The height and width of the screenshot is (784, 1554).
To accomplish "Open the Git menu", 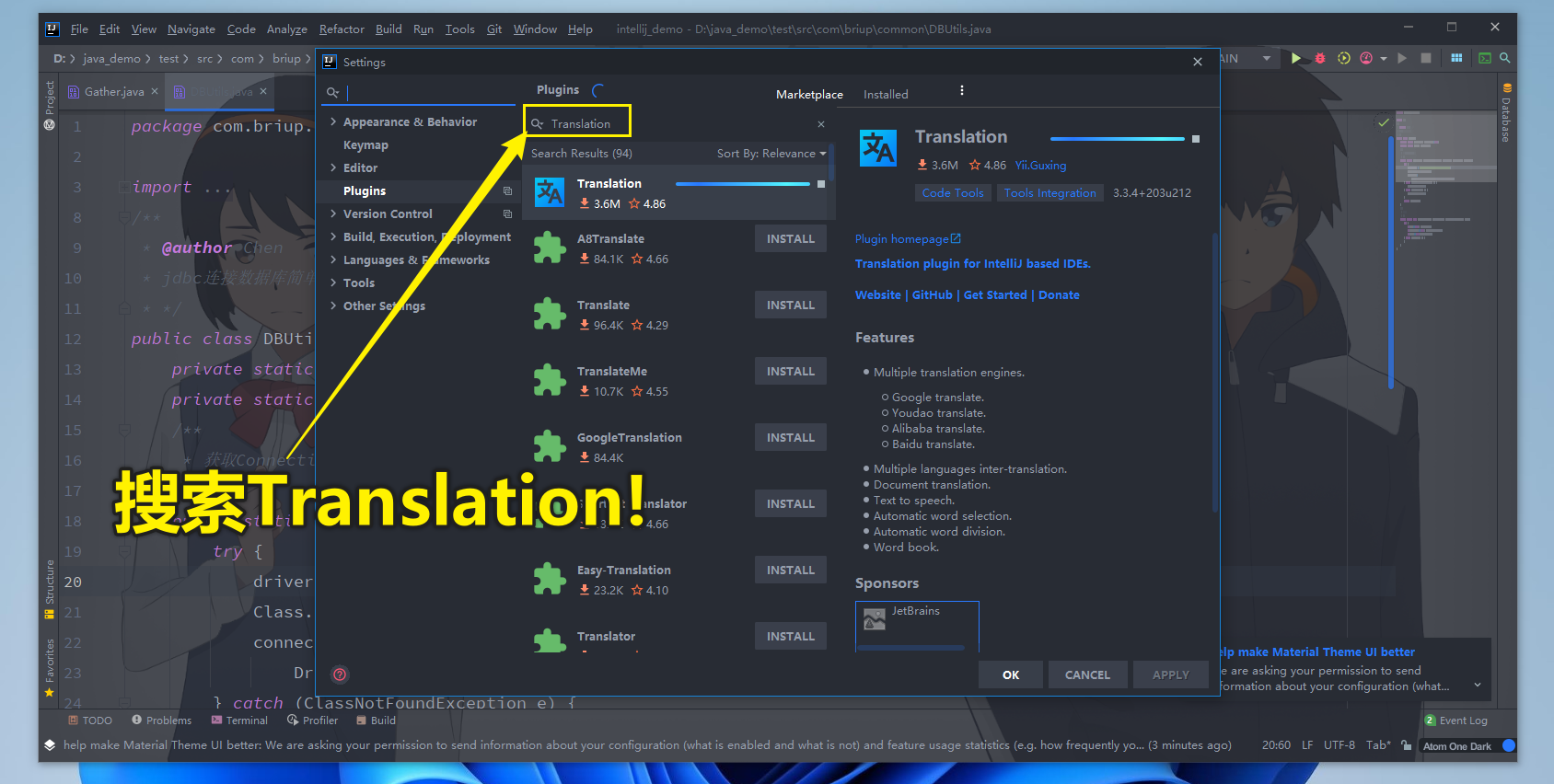I will (x=494, y=29).
